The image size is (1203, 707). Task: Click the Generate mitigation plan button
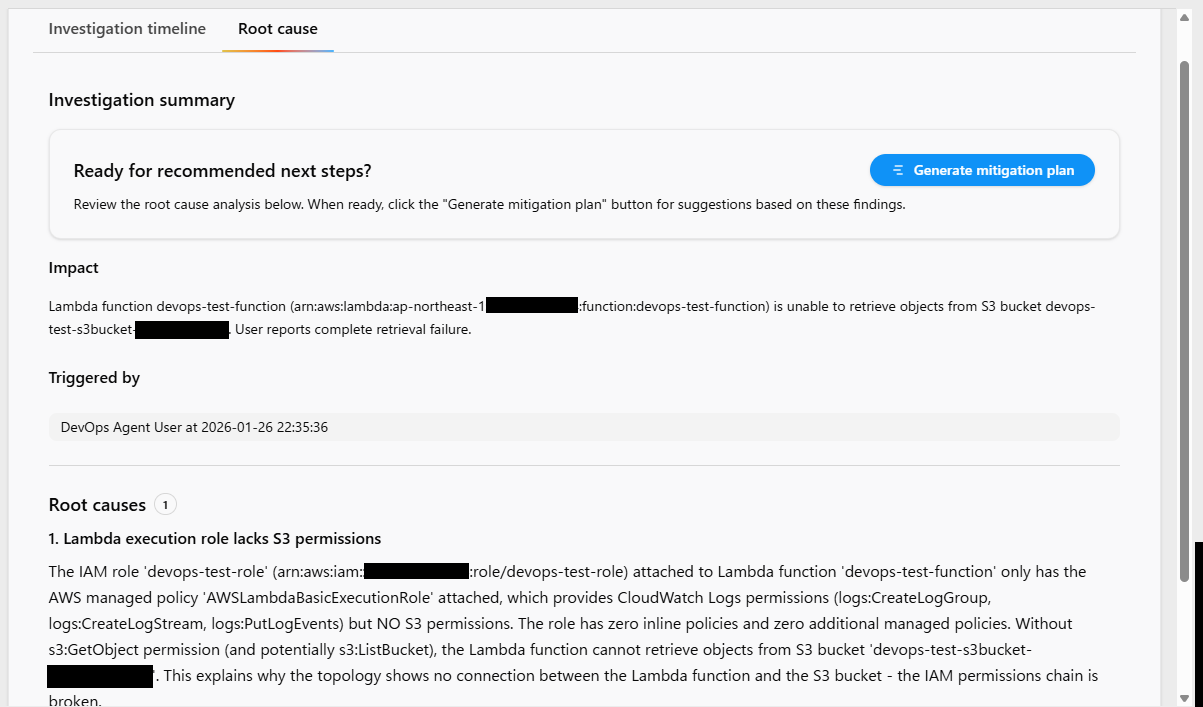(982, 170)
